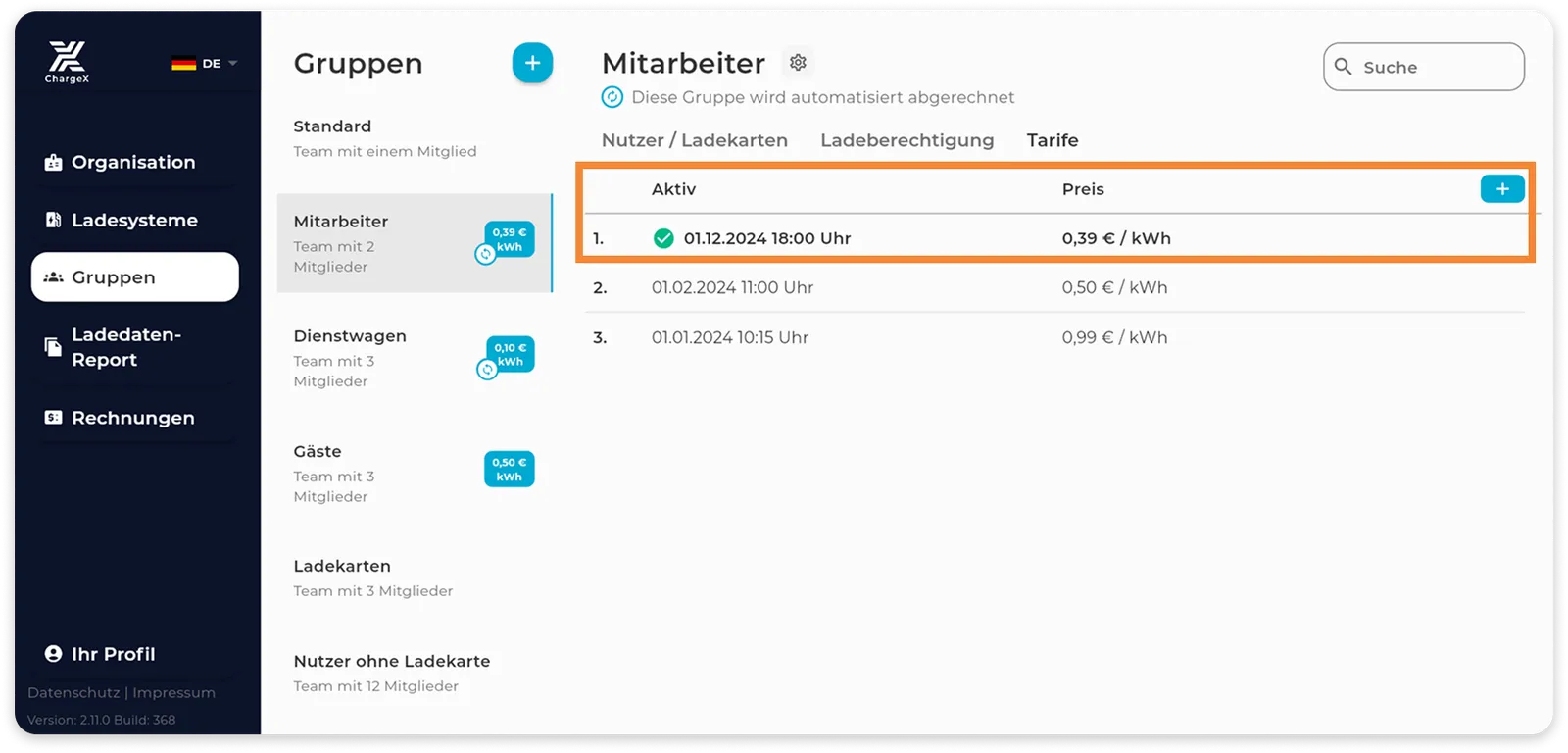Viewport: 1568px width, 753px height.
Task: Click the Preis column header
Action: [x=1083, y=189]
